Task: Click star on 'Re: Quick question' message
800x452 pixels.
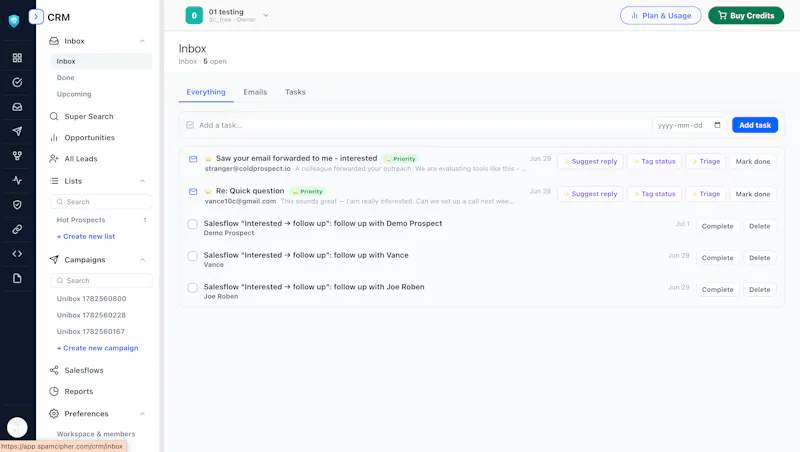Action: [x=208, y=191]
